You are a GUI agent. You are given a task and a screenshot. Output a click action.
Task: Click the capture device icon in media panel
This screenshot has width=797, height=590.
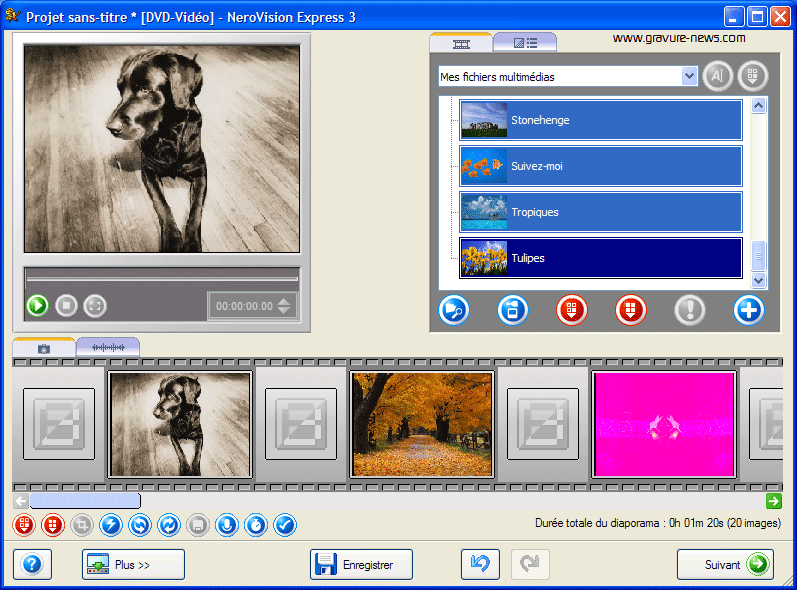click(x=512, y=310)
